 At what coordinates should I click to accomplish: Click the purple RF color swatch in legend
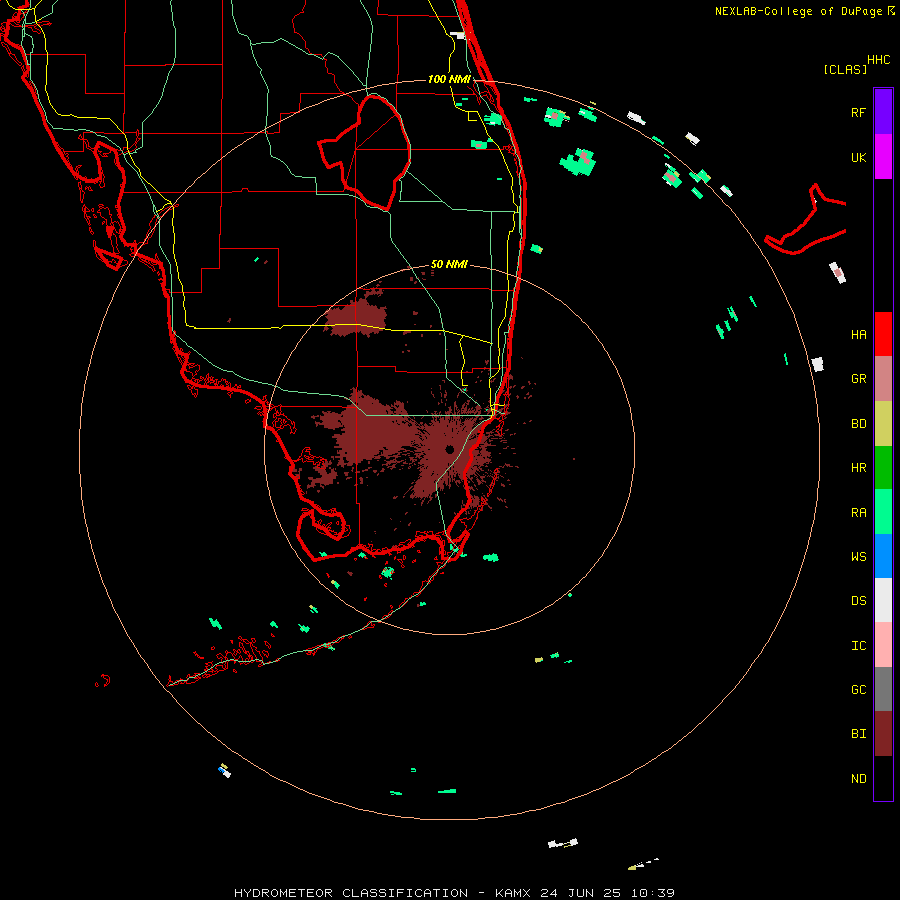[883, 111]
